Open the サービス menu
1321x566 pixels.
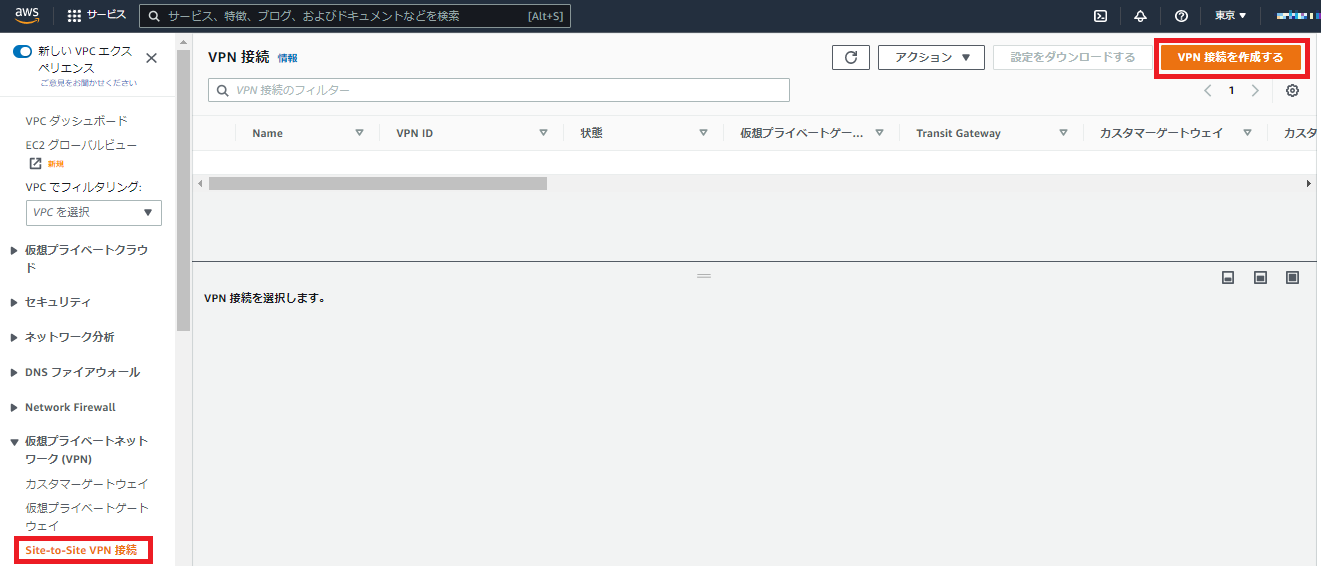(96, 16)
